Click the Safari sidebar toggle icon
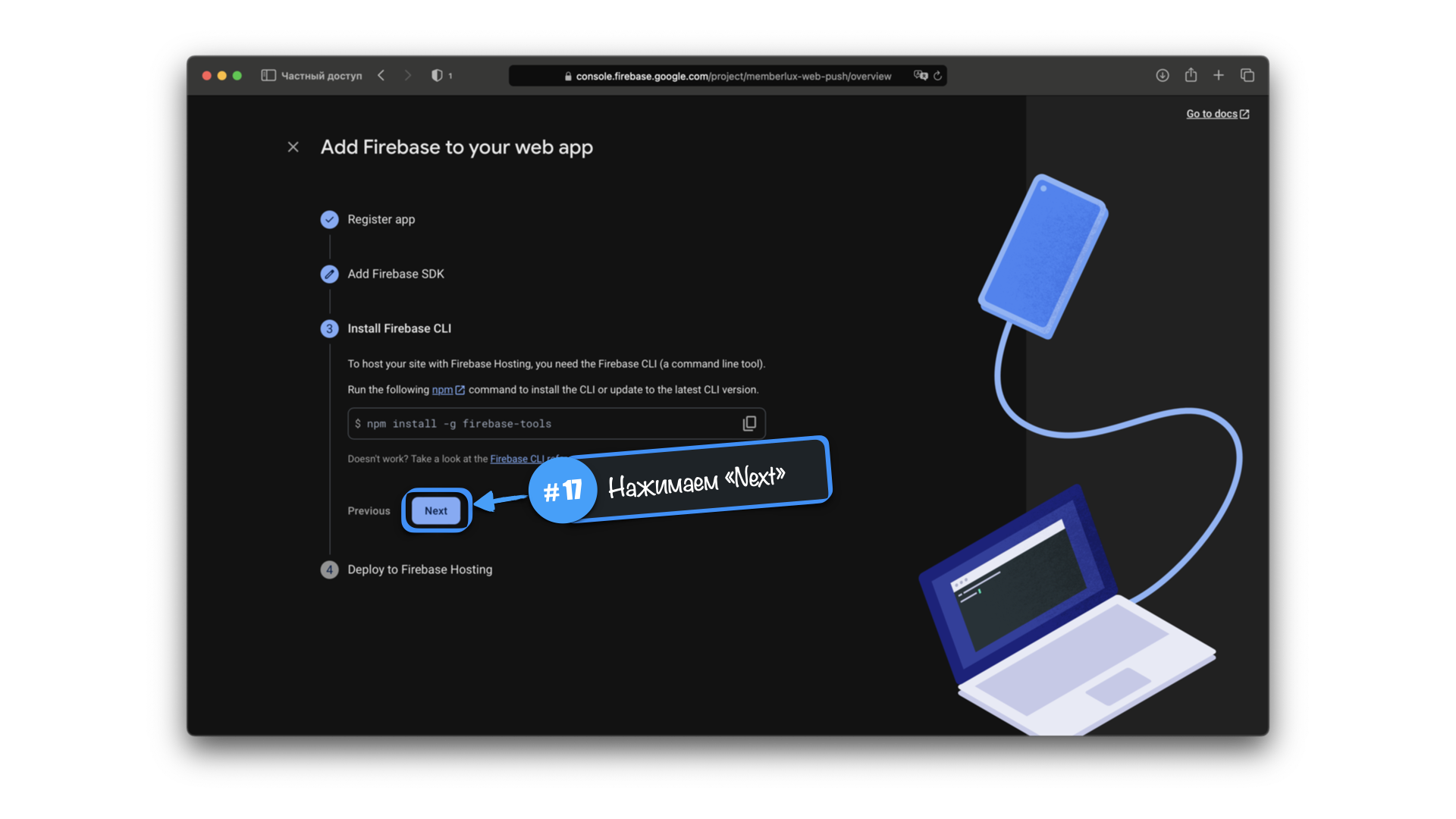This screenshot has height=819, width=1456. pyautogui.click(x=268, y=76)
